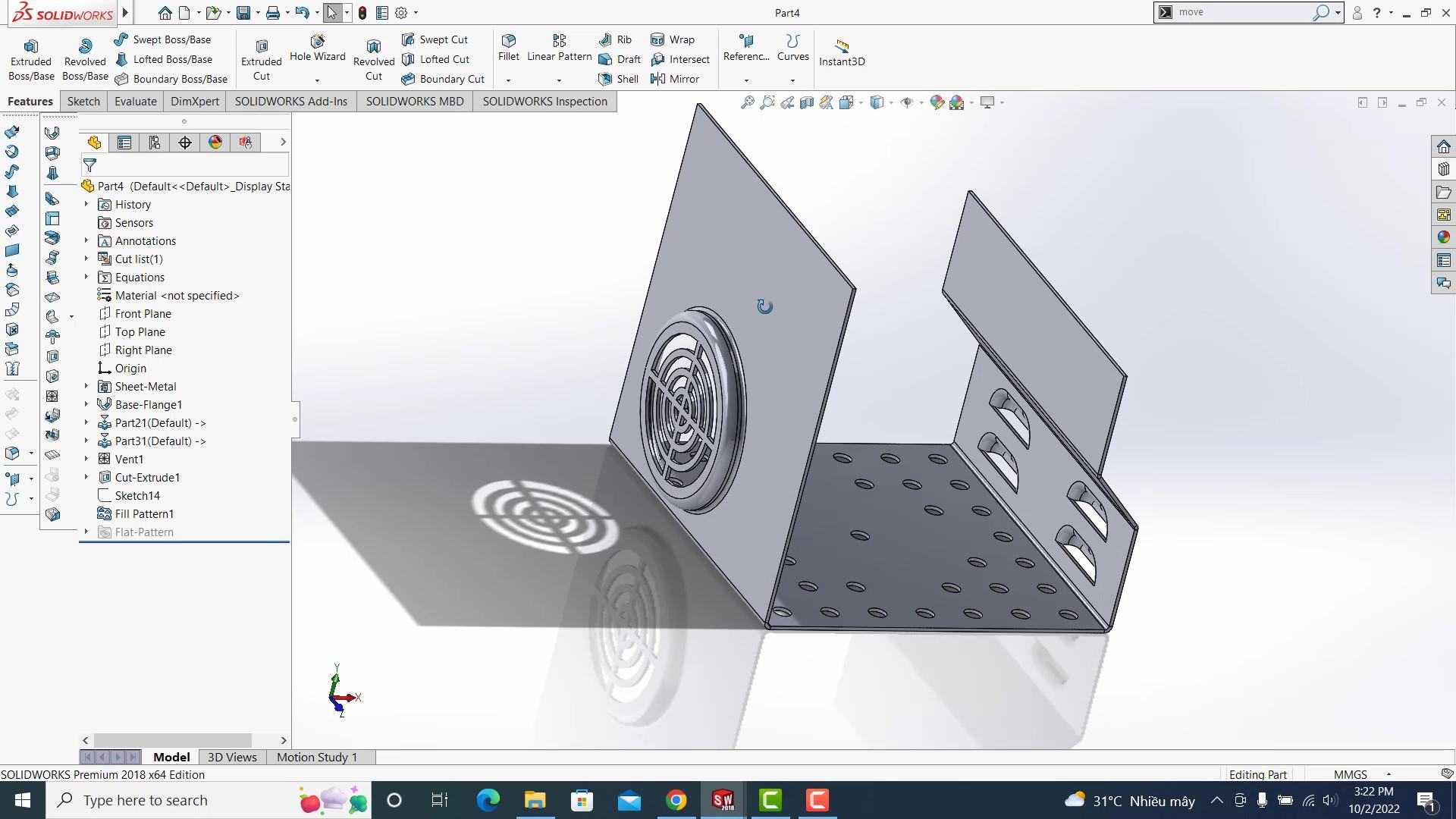
Task: Open the ConfigurationManager tab icon
Action: pyautogui.click(x=155, y=143)
